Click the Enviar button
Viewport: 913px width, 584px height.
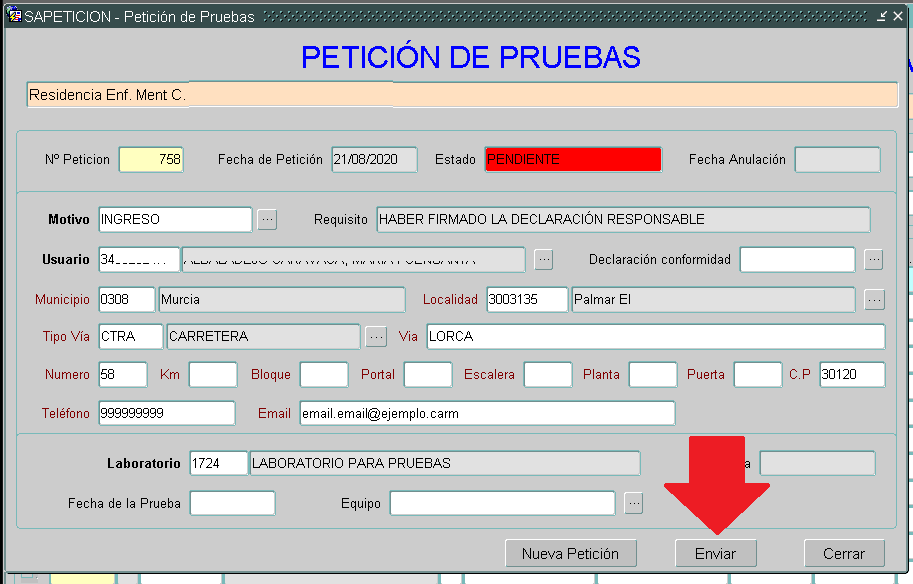715,553
